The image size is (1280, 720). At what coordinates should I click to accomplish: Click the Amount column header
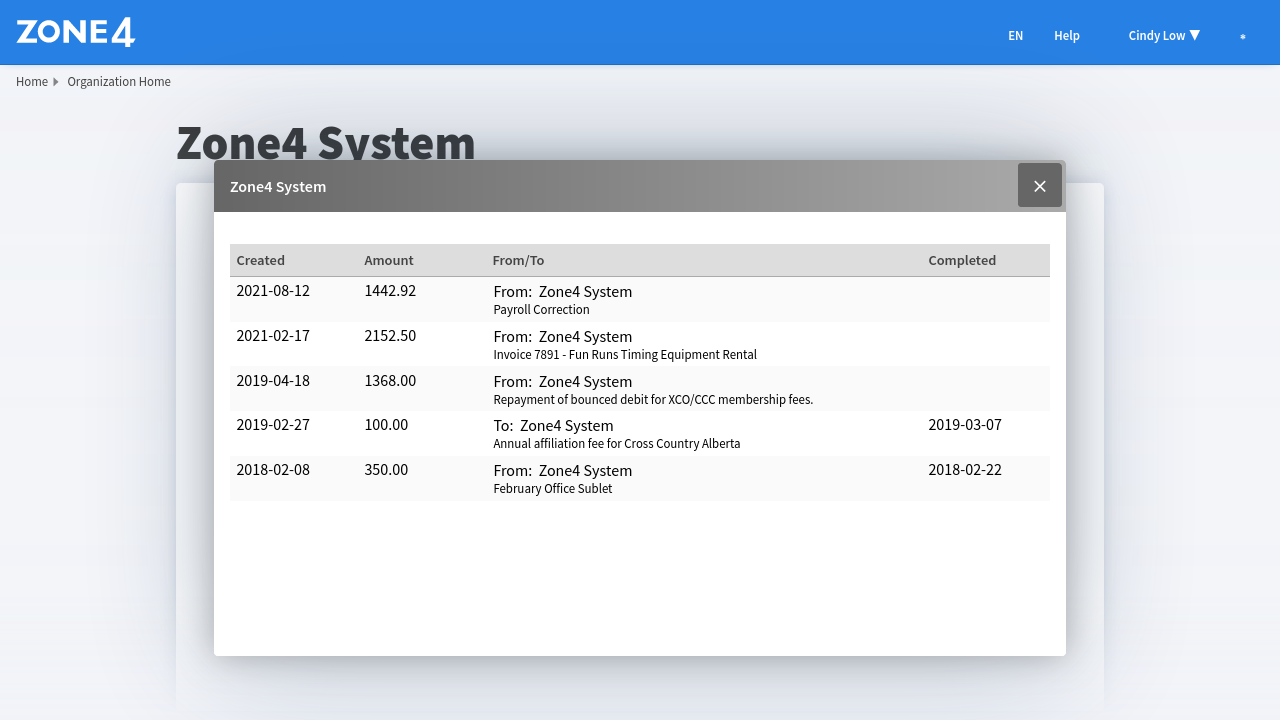point(388,260)
